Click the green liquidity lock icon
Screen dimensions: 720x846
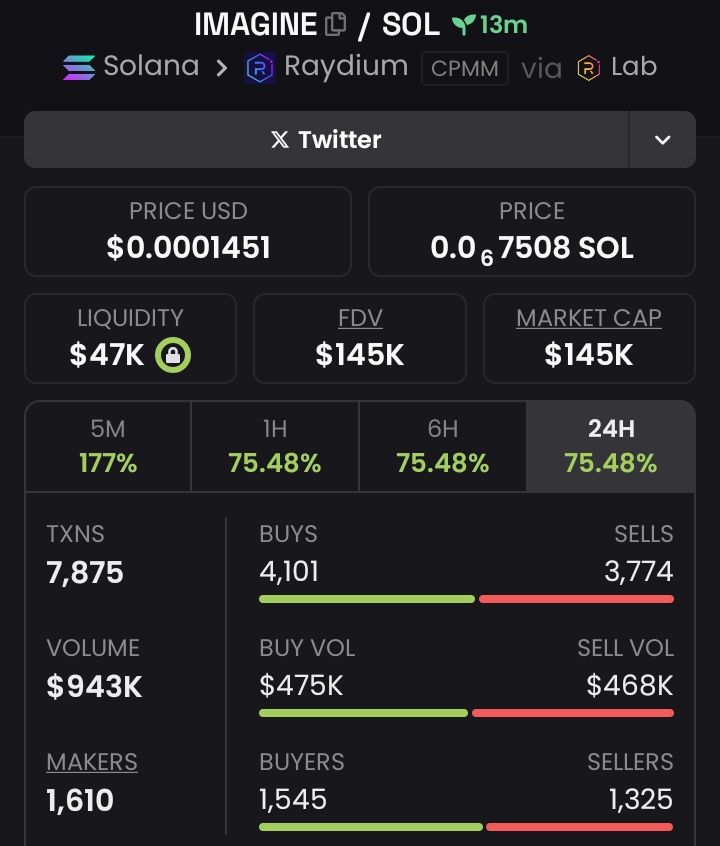[173, 355]
